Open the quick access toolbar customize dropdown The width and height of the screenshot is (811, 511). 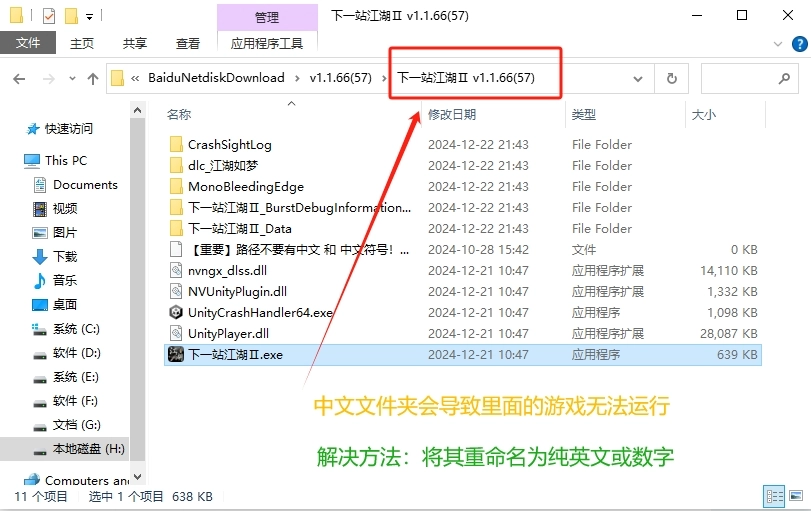[90, 16]
